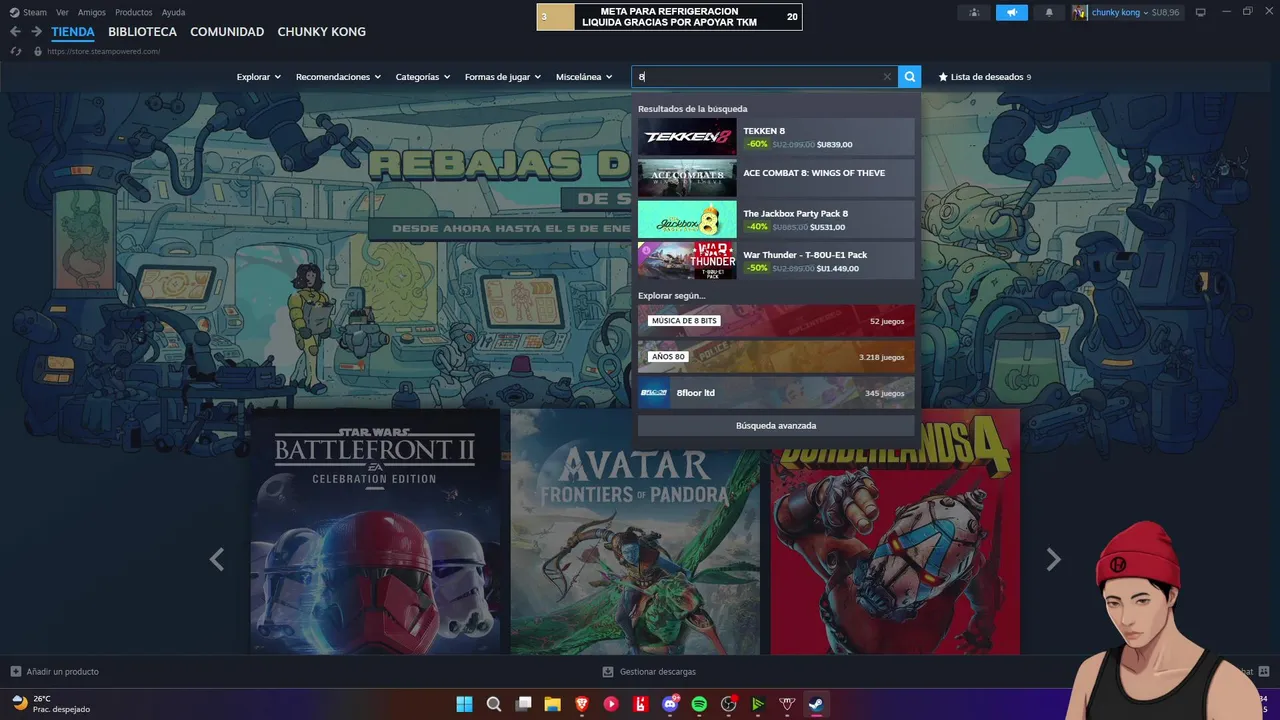Screen dimensions: 1280x720
Task: Select War Thunder T-80U-E1 Pack result
Action: click(x=776, y=260)
